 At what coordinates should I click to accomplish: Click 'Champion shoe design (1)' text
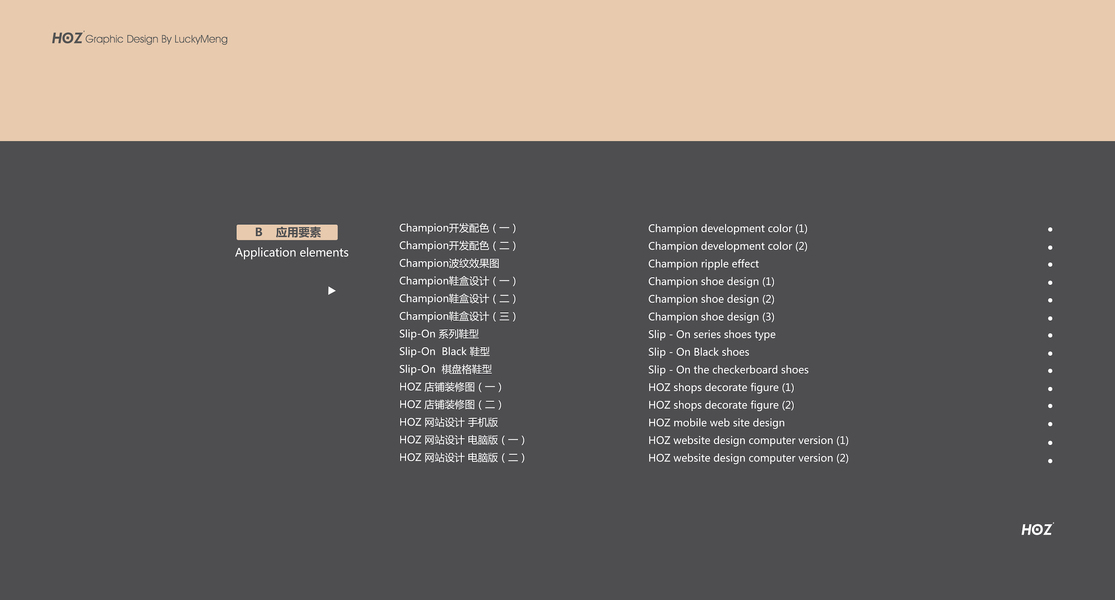[711, 282]
